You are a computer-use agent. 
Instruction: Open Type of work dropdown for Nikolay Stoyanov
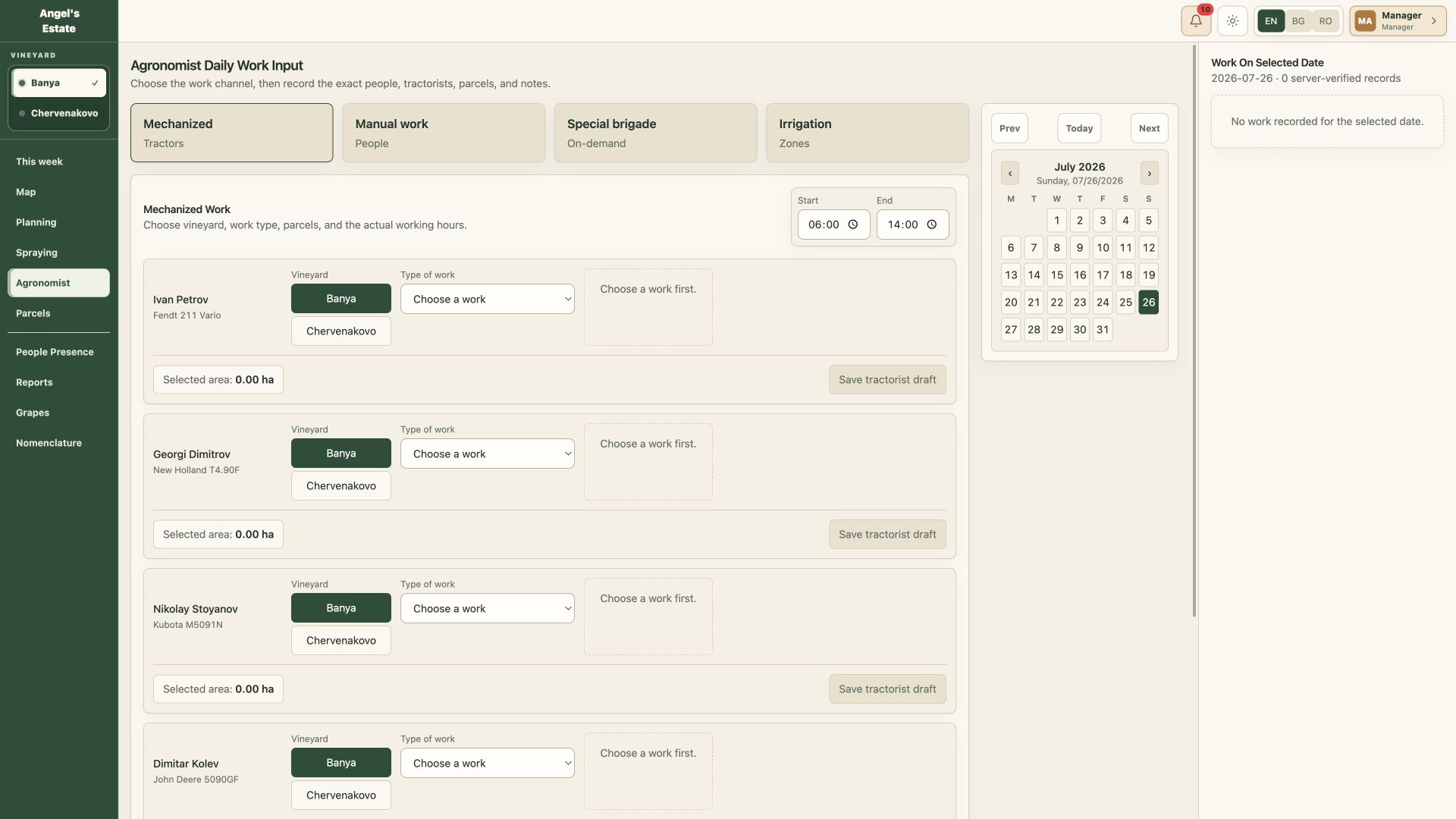pos(488,608)
